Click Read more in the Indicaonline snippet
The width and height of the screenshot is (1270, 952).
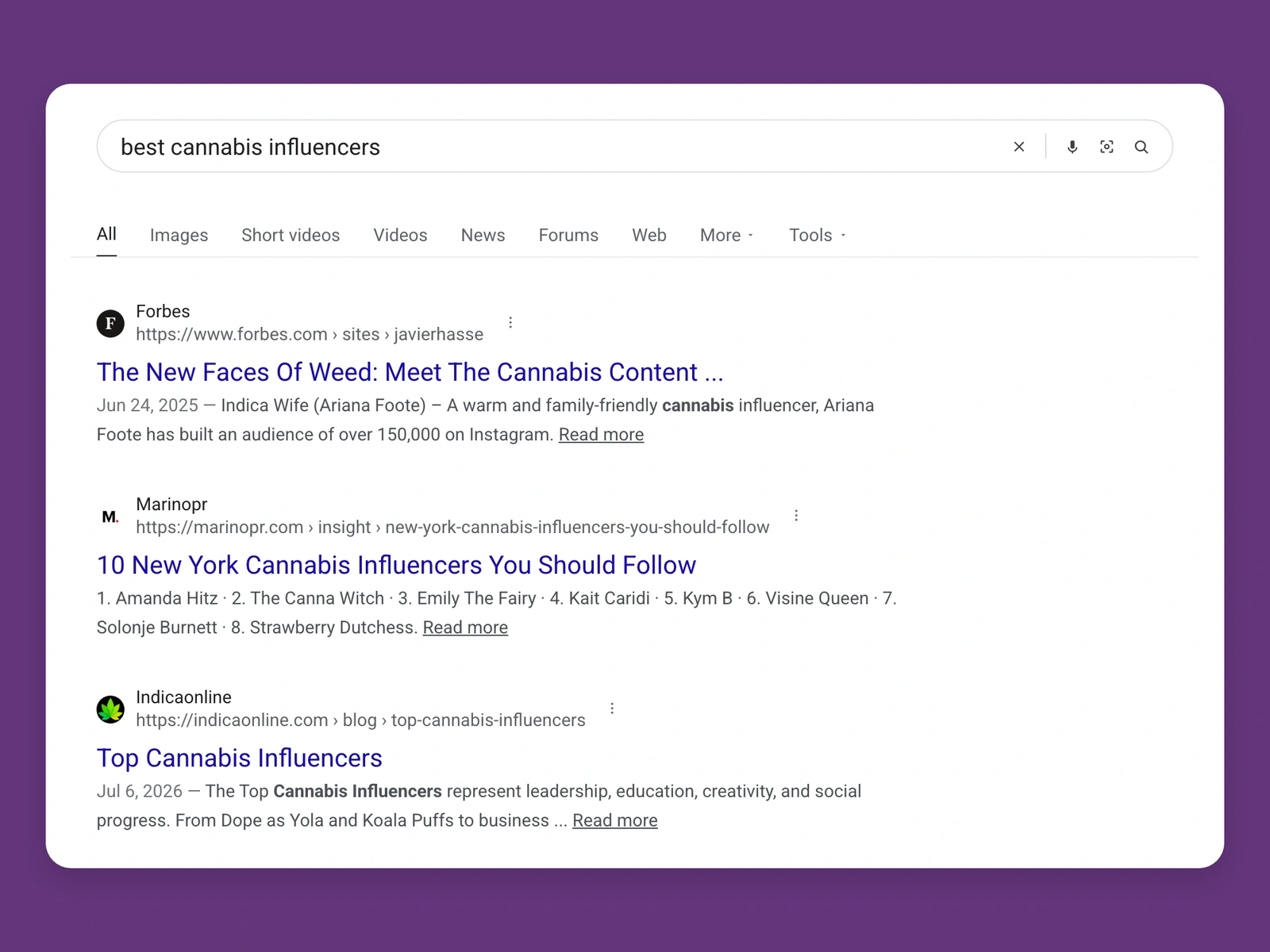pyautogui.click(x=614, y=820)
